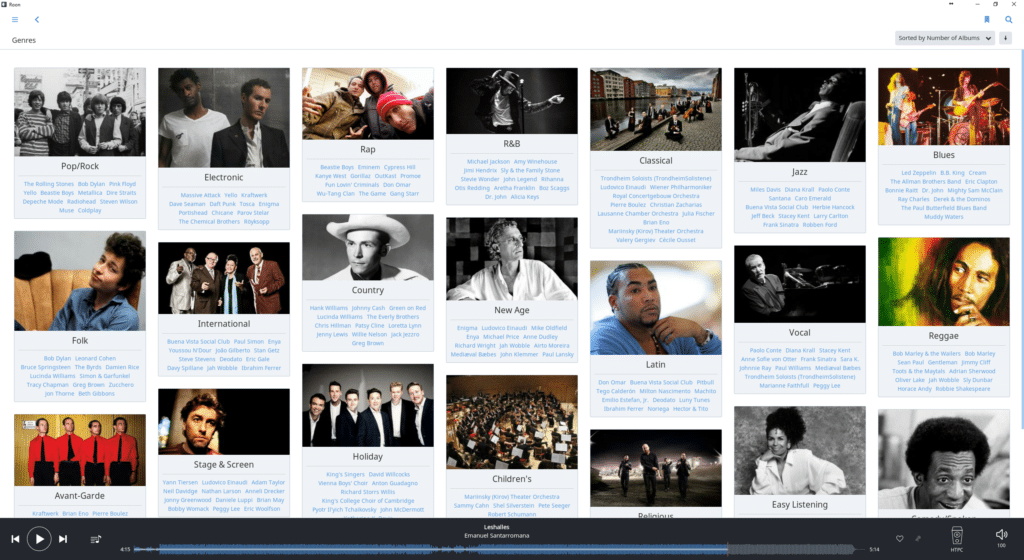This screenshot has width=1024, height=560.
Task: Click artist Miles Davis under Jazz
Action: [x=765, y=189]
